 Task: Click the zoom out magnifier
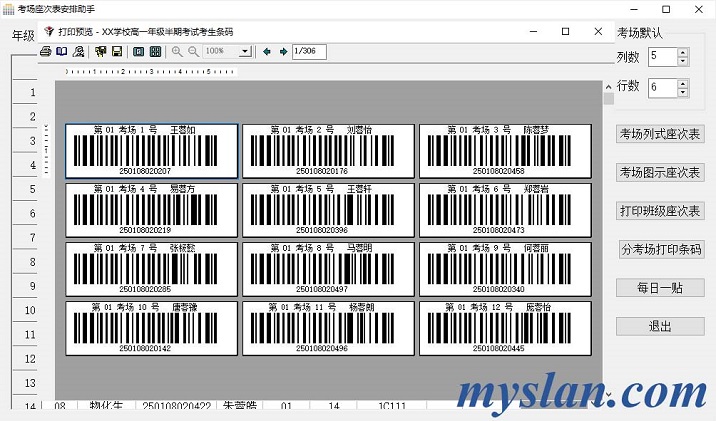tap(193, 51)
